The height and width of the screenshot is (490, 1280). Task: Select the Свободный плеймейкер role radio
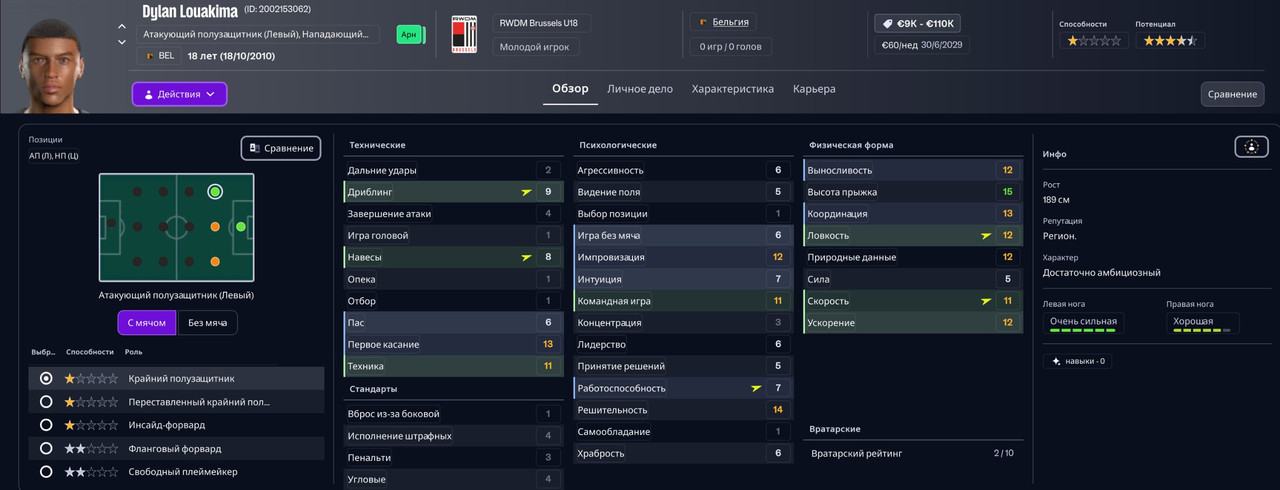point(46,472)
